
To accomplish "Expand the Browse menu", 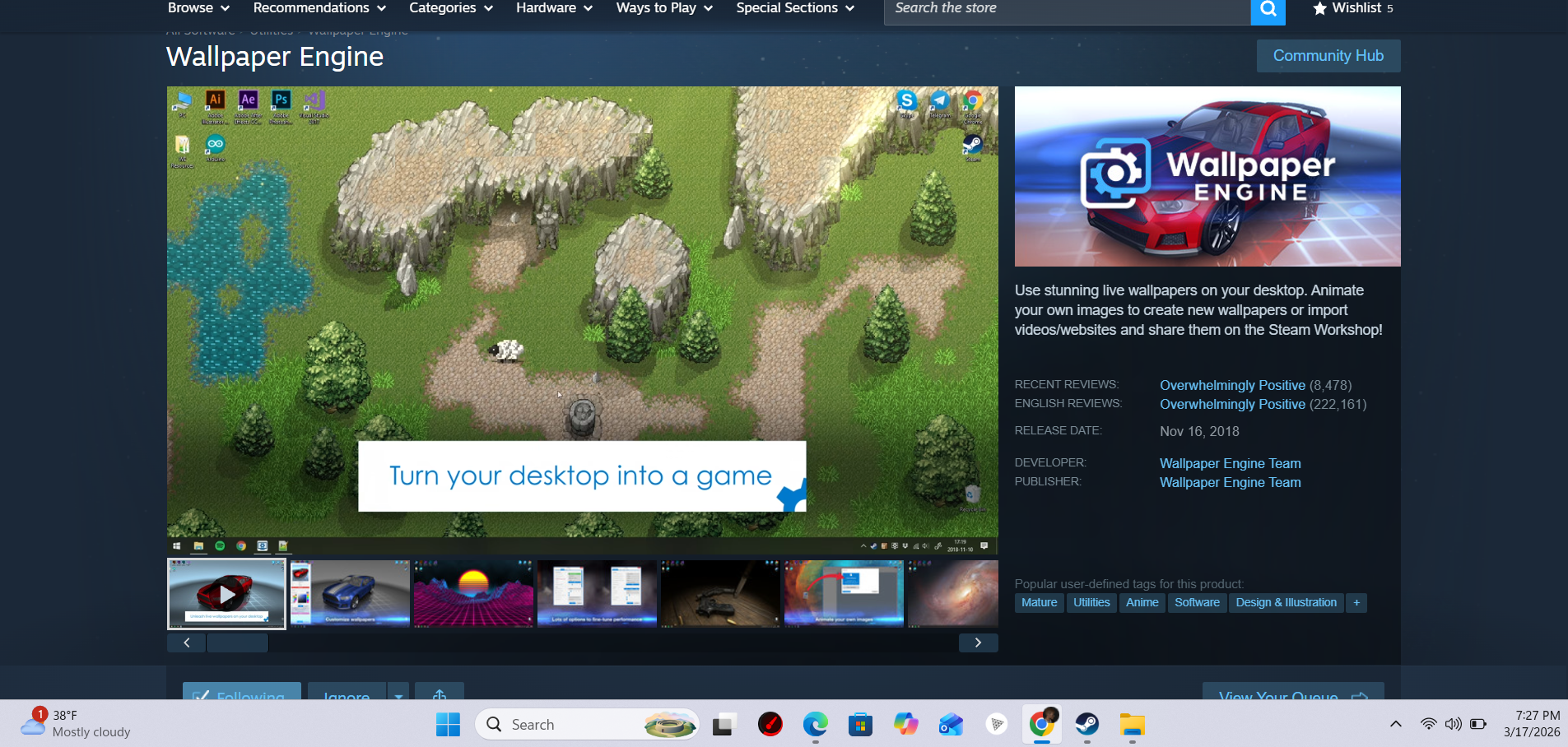I will tap(198, 8).
